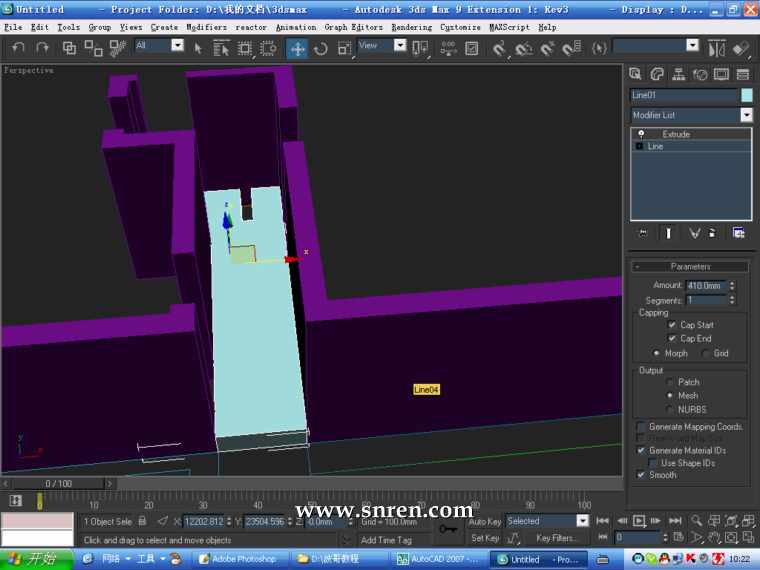
Task: Open the Selected key filter dropdown
Action: 582,521
